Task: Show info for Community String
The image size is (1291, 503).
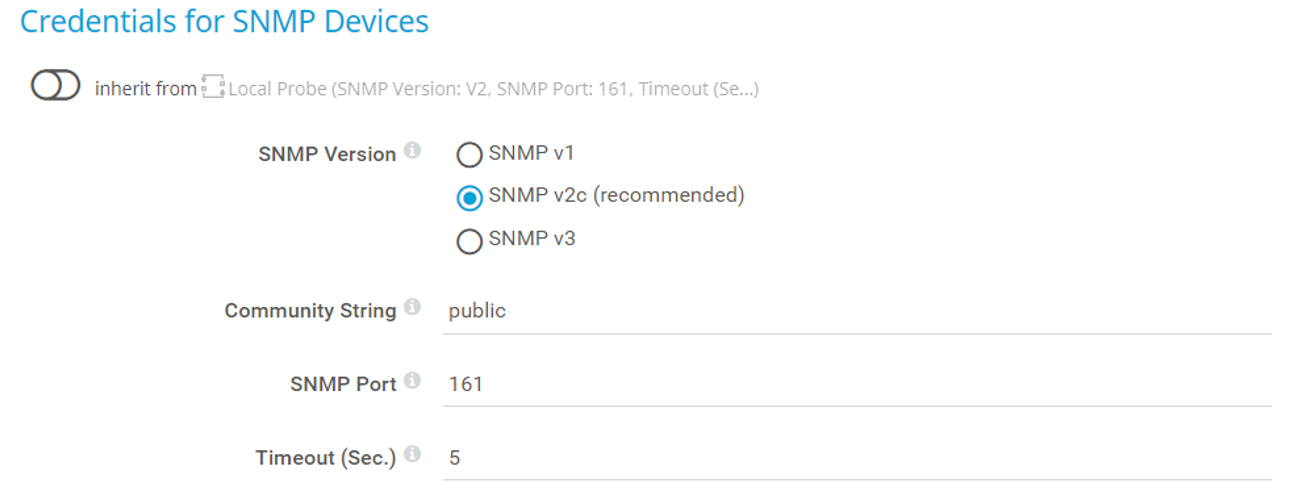Action: pyautogui.click(x=412, y=308)
